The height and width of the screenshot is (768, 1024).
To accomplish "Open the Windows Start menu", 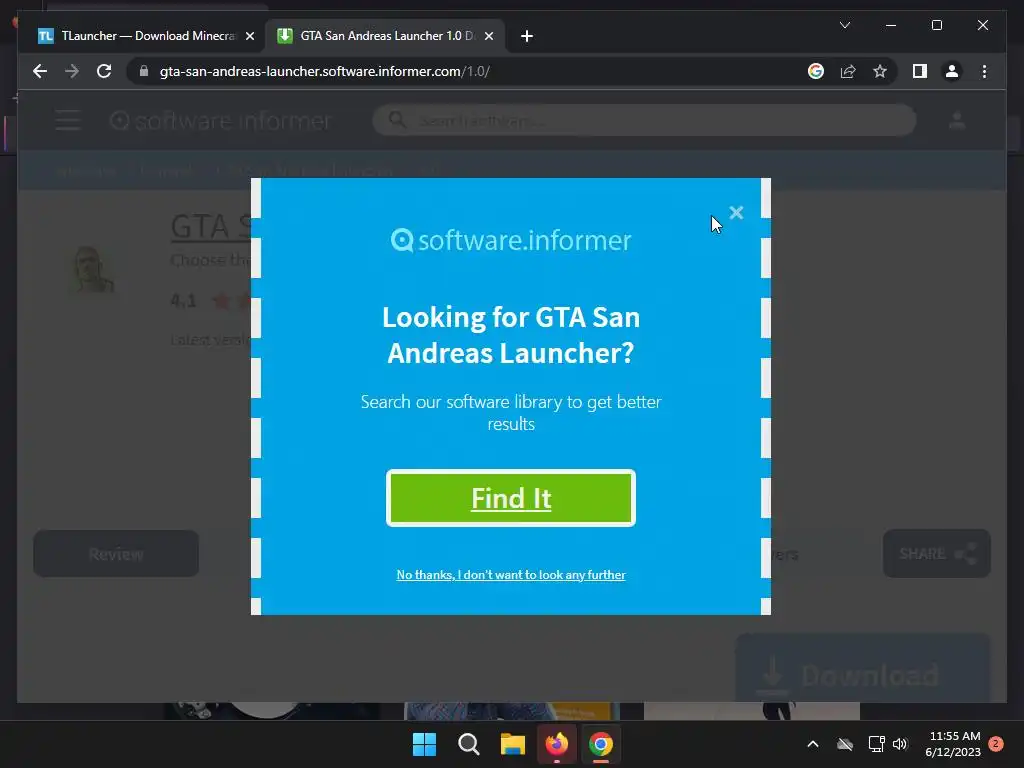I will [x=424, y=744].
